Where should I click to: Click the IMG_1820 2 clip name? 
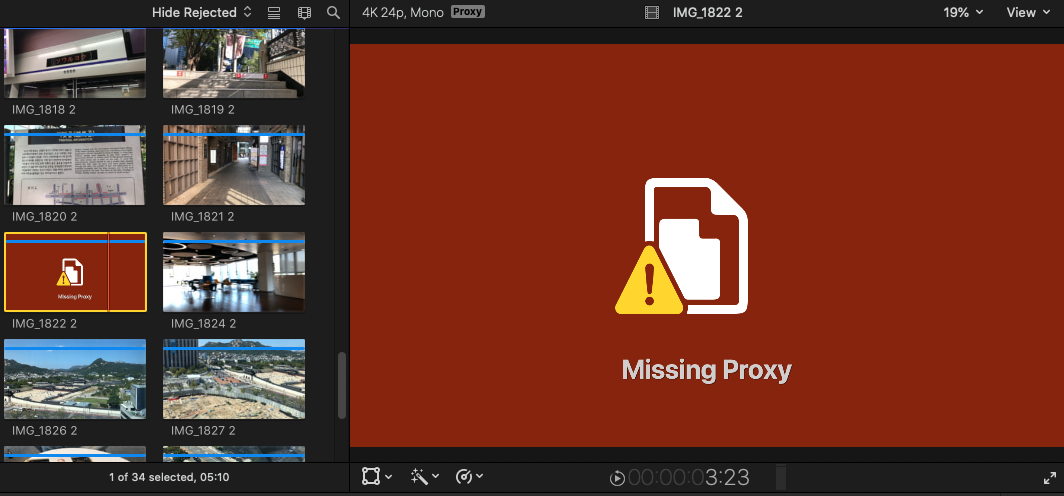tap(44, 216)
